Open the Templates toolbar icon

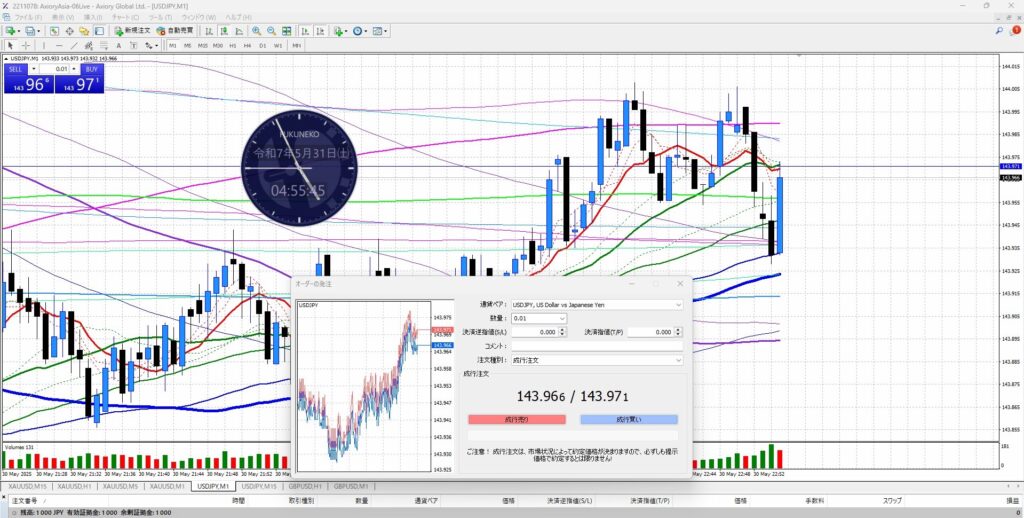pos(379,31)
